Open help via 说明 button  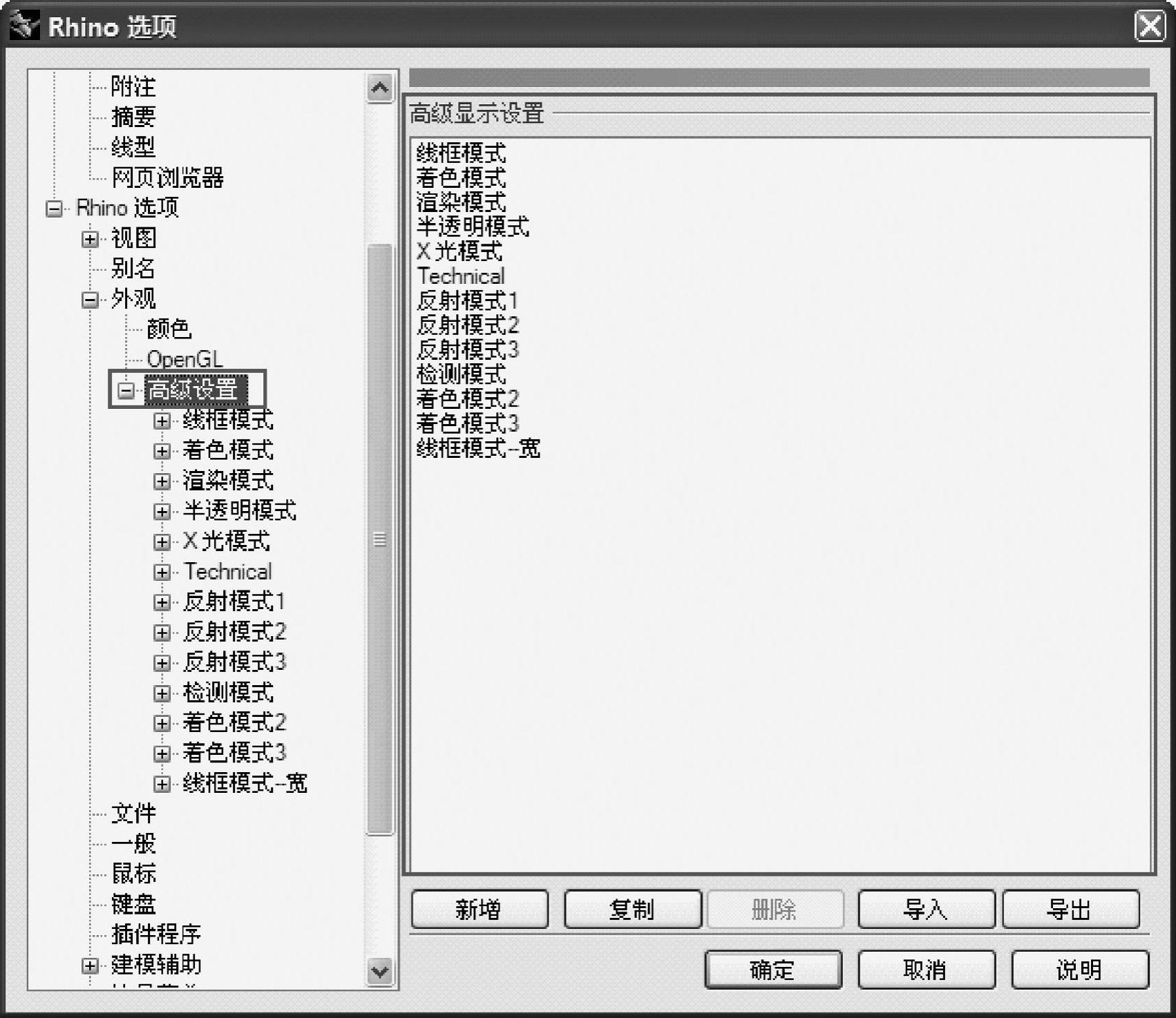(x=1080, y=970)
